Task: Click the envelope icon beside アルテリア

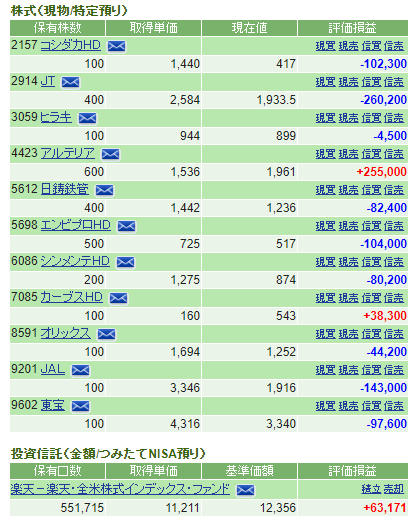Action: 110,154
